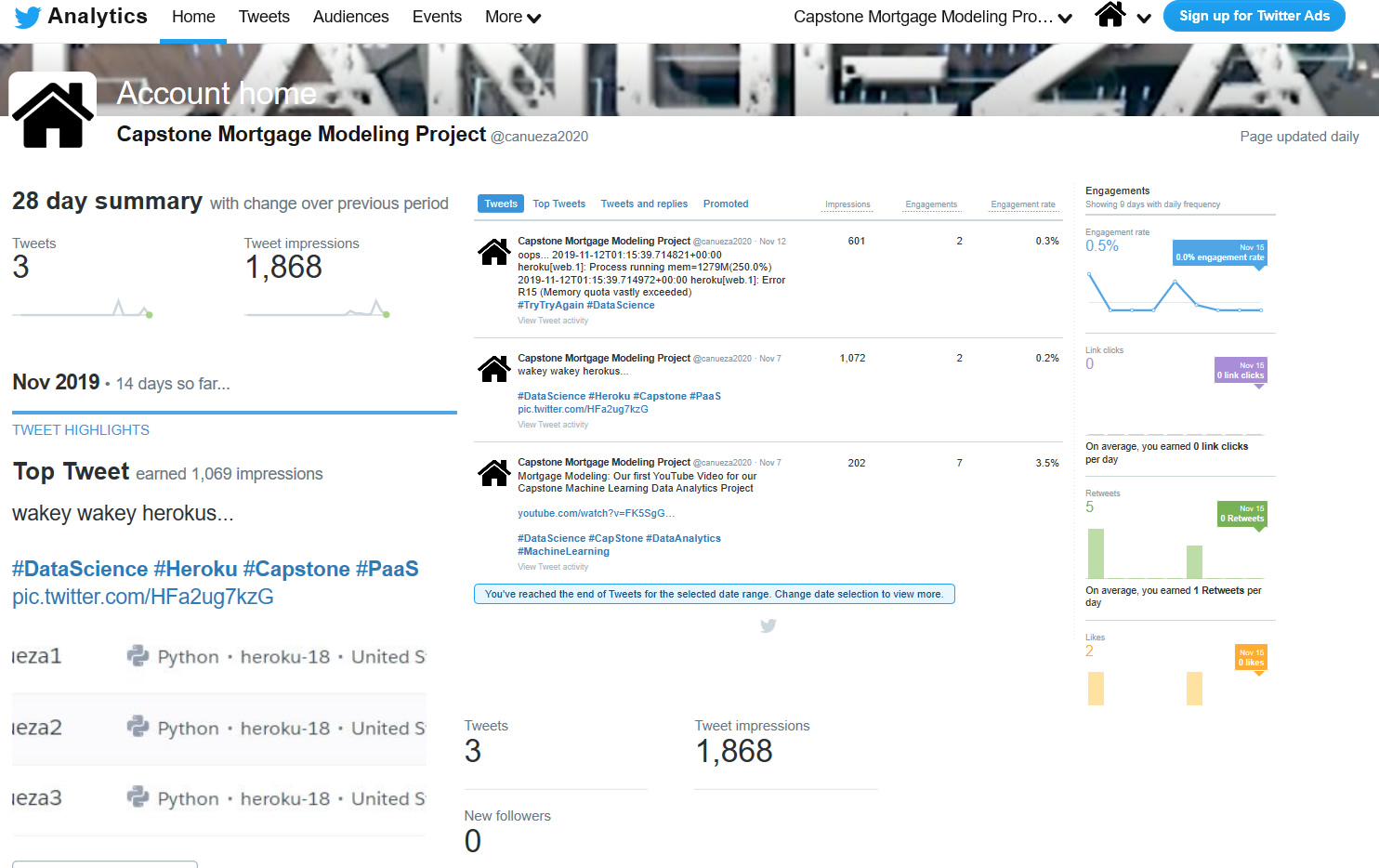Click Python icon in ieza3 row
The width and height of the screenshot is (1379, 868).
pos(138,797)
